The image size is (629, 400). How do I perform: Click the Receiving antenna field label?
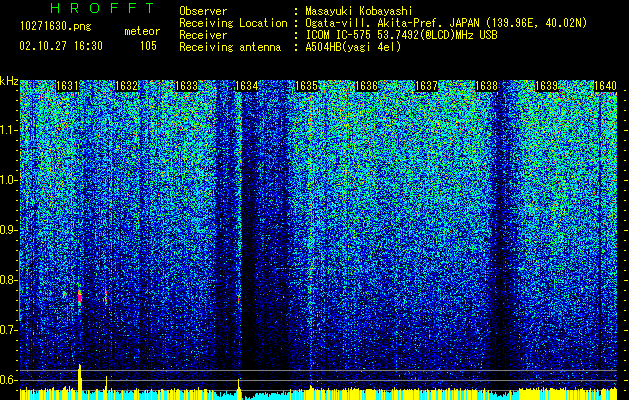tap(230, 47)
